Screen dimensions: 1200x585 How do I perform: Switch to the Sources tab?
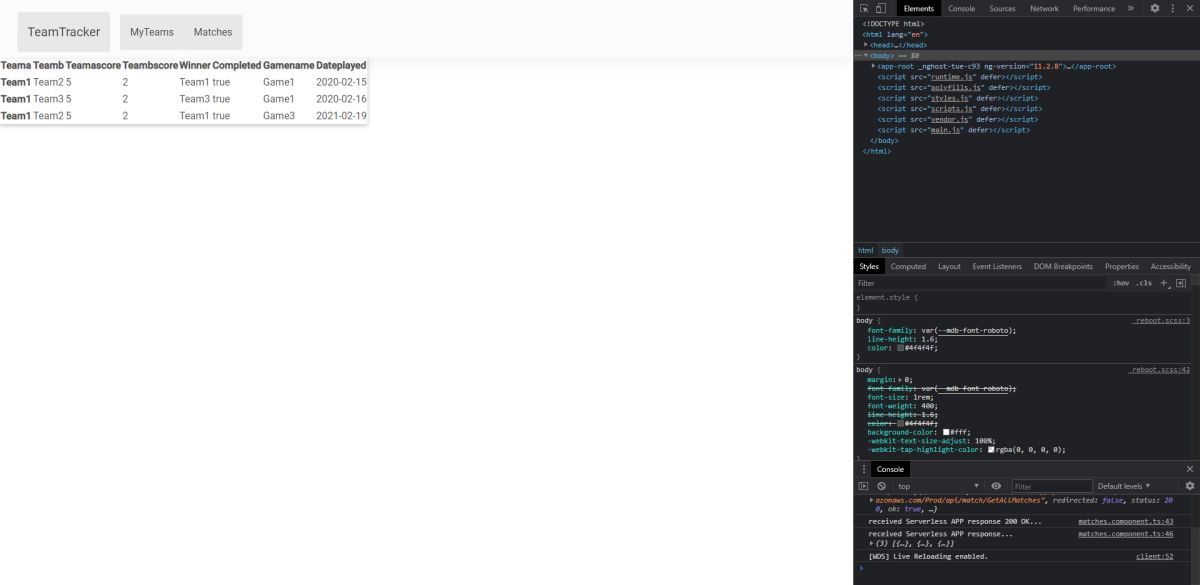coord(1002,8)
